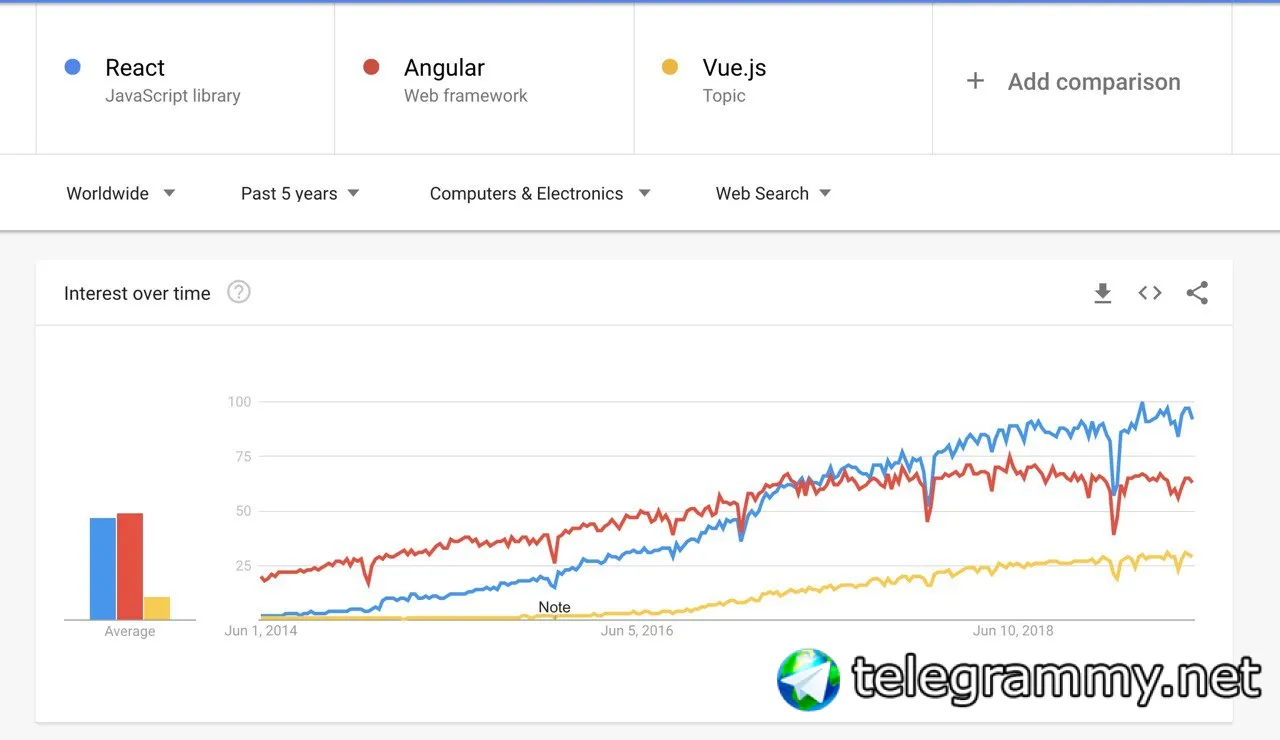Select the Angular search term
Viewport: 1280px width, 740px height.
tap(444, 68)
